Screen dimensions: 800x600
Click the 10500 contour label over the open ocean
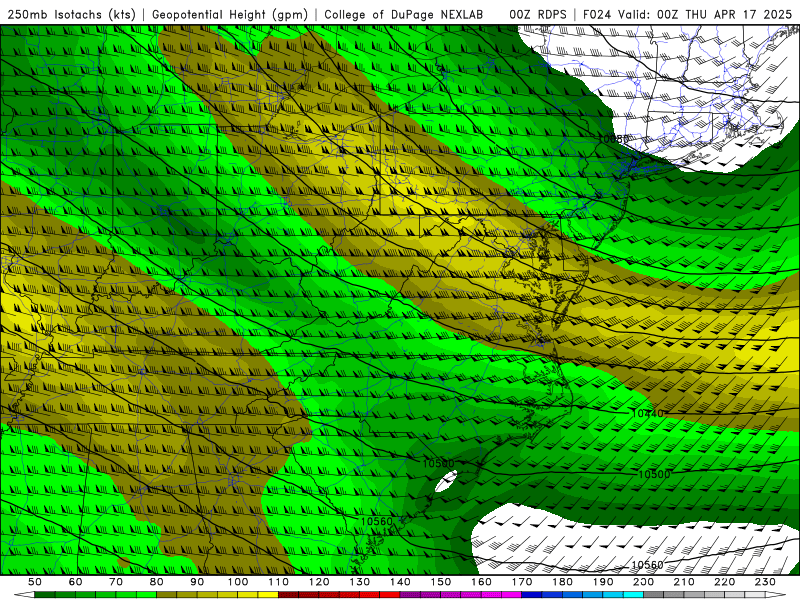pos(654,474)
